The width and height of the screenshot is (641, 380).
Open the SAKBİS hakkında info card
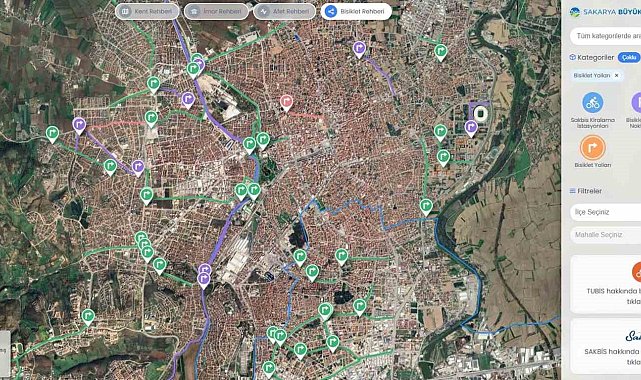tap(605, 346)
